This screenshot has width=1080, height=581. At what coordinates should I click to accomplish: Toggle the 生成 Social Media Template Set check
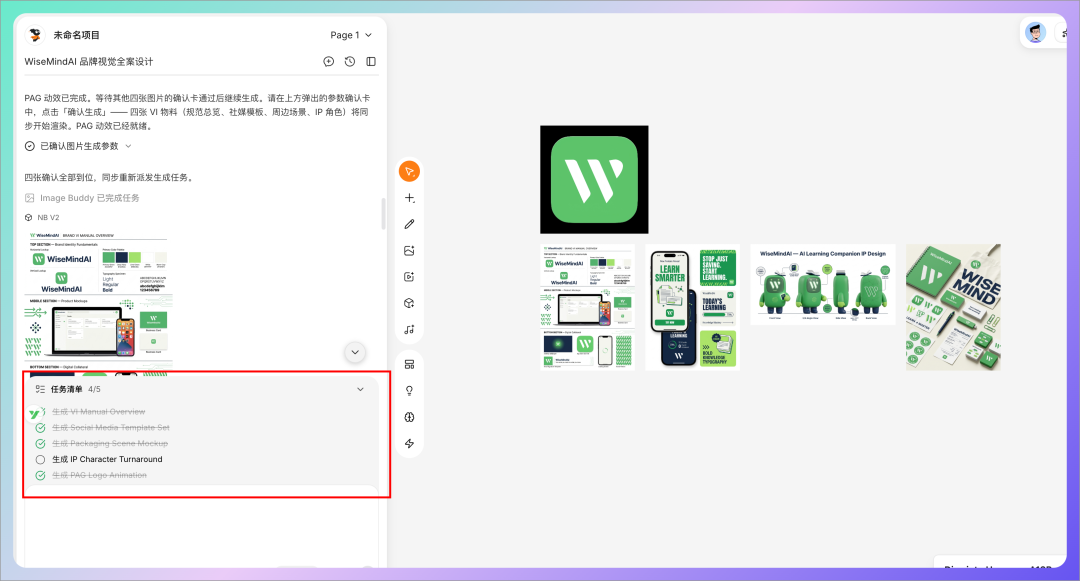tap(40, 427)
